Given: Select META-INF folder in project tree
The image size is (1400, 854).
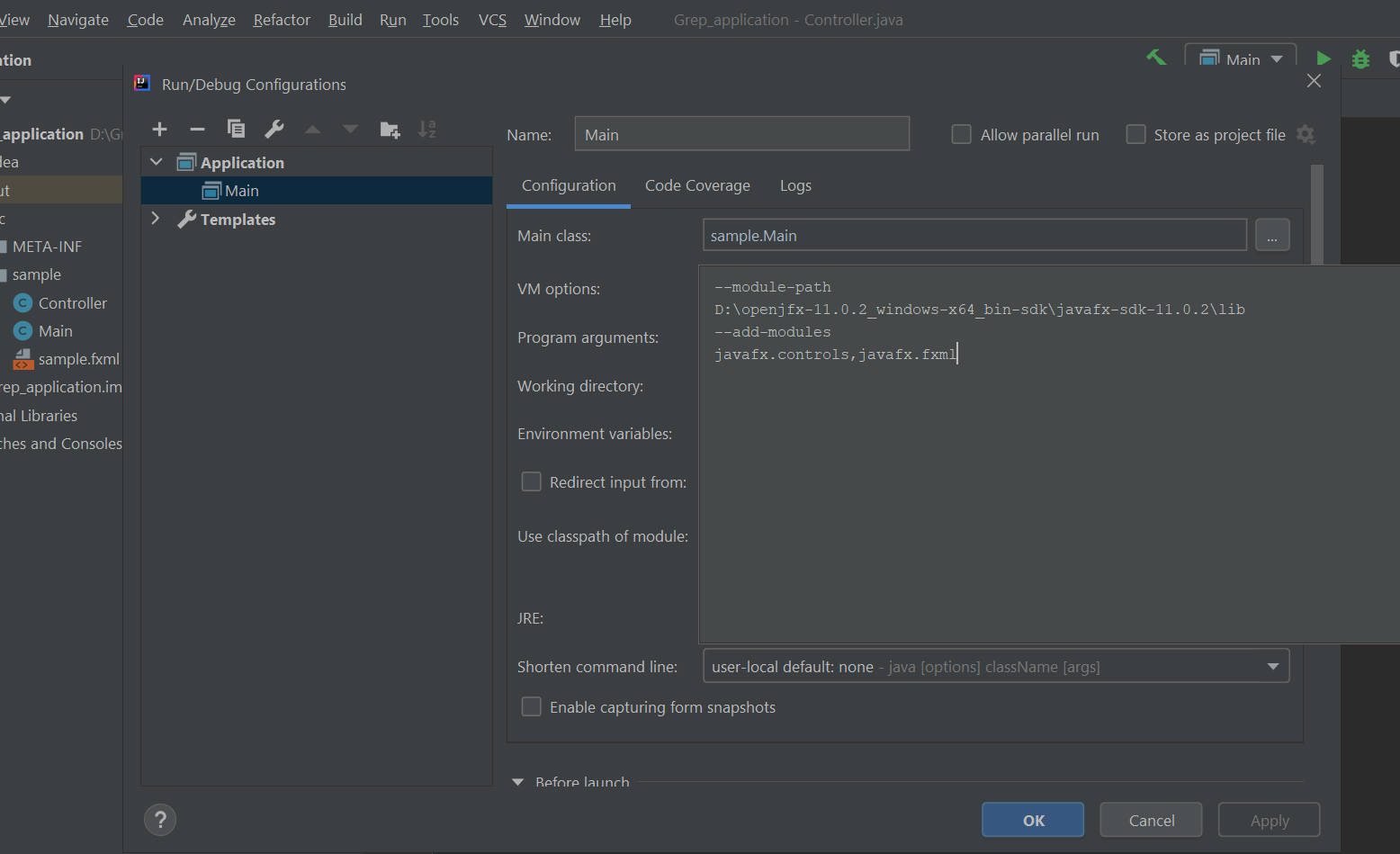Looking at the screenshot, I should [x=47, y=247].
